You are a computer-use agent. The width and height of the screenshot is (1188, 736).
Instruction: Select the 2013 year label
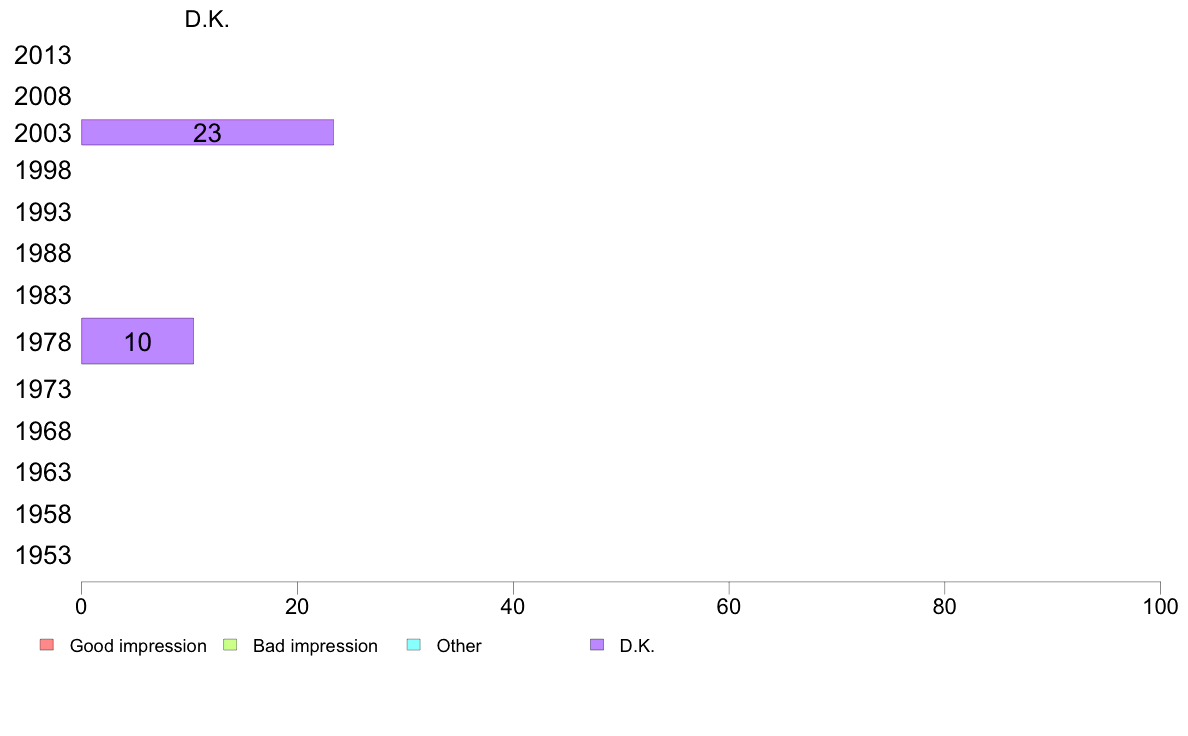43,55
